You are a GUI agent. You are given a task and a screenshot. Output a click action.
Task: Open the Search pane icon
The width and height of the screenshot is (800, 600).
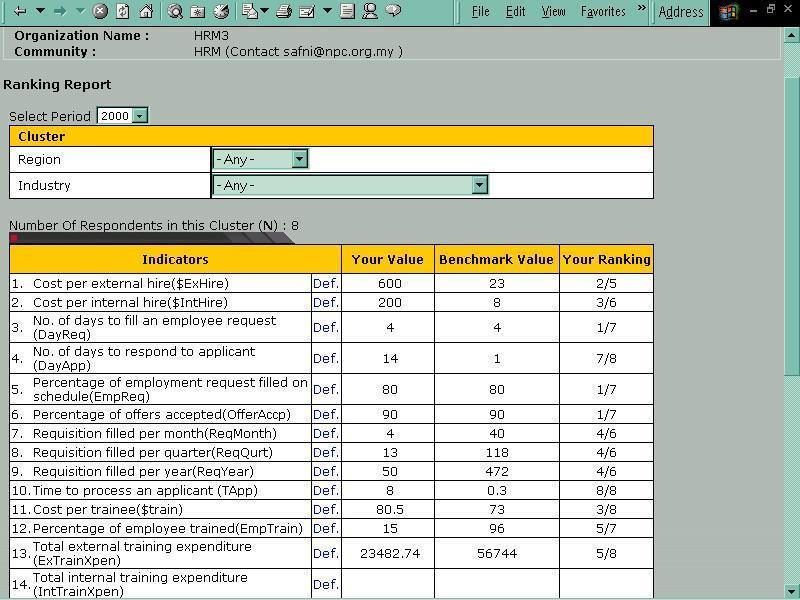[175, 12]
